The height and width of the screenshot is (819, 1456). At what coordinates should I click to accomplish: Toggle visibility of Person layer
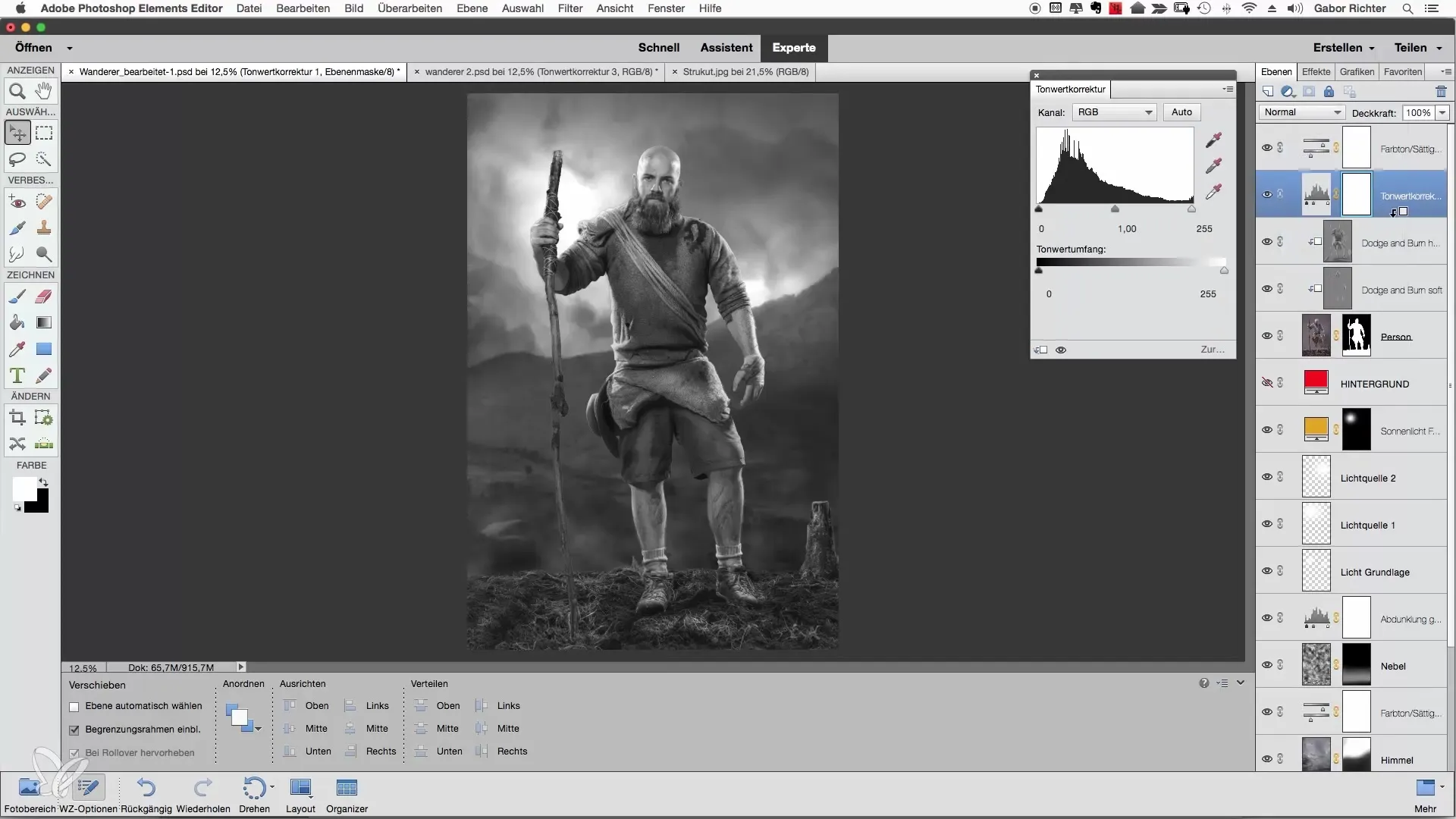(x=1266, y=336)
